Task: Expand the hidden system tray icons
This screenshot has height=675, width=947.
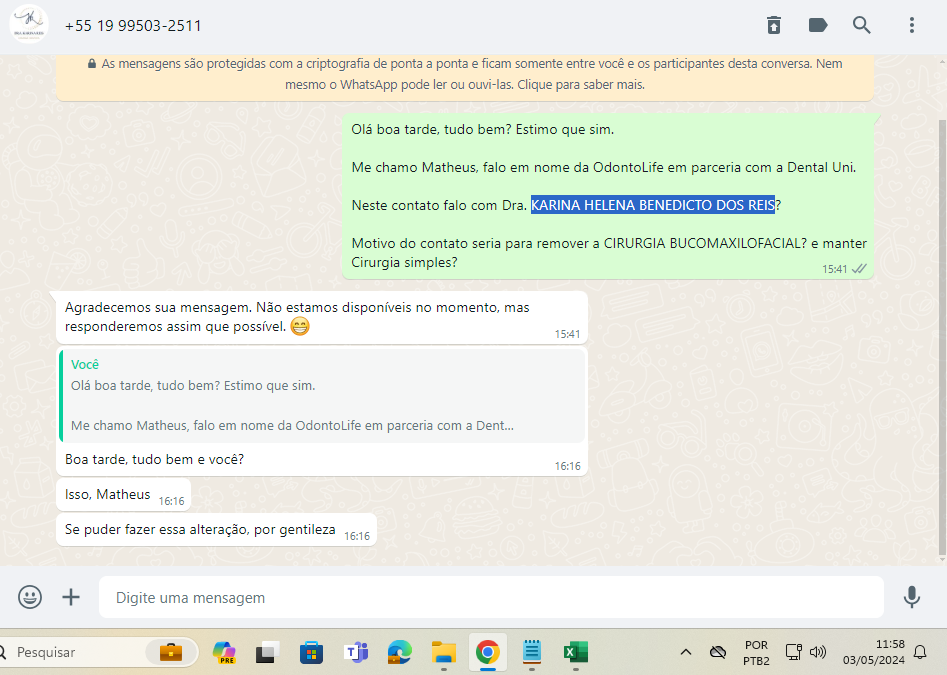Action: coord(686,652)
